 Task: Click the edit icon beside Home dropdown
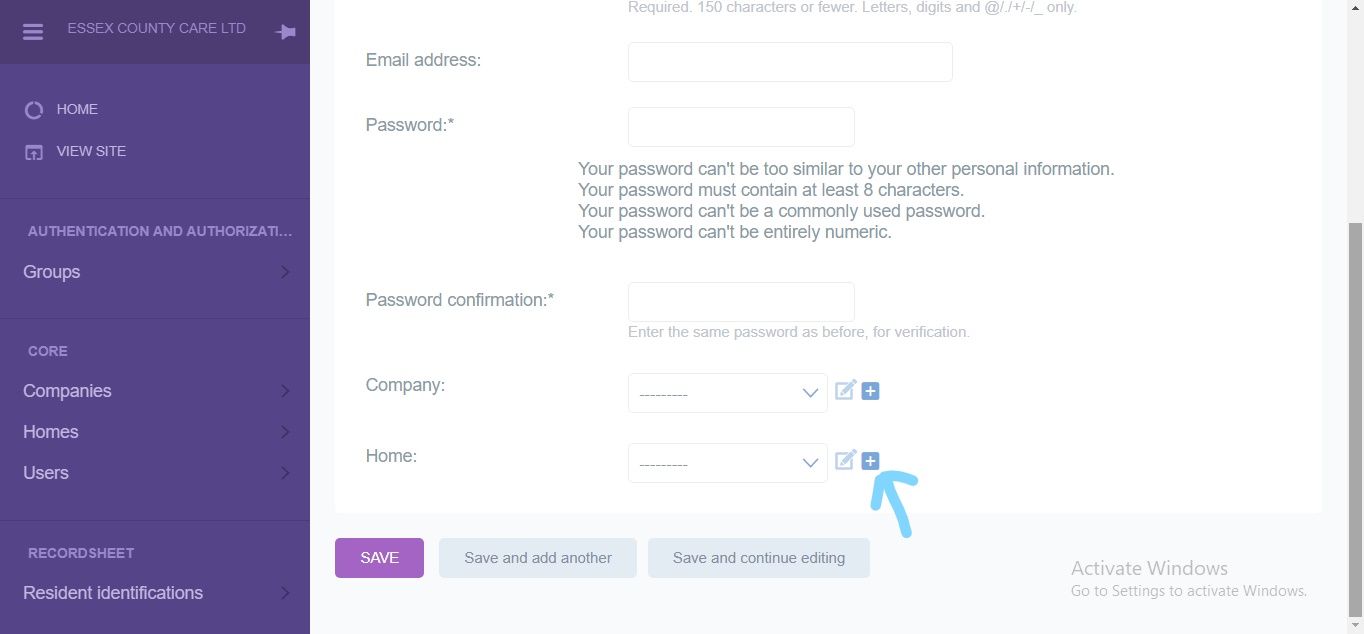pyautogui.click(x=846, y=460)
